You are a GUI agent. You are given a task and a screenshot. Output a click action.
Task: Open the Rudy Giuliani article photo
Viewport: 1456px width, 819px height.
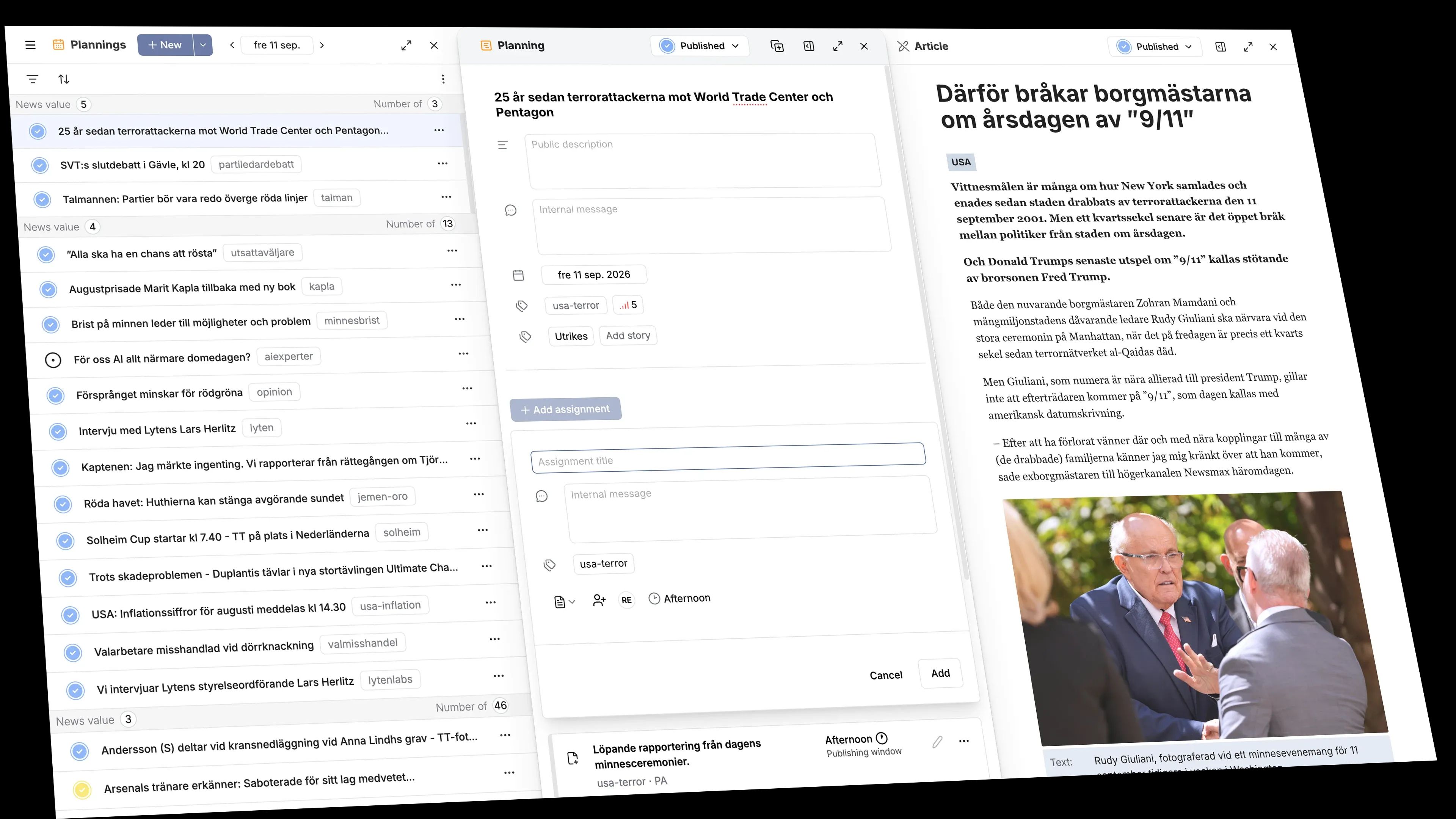pyautogui.click(x=1195, y=618)
